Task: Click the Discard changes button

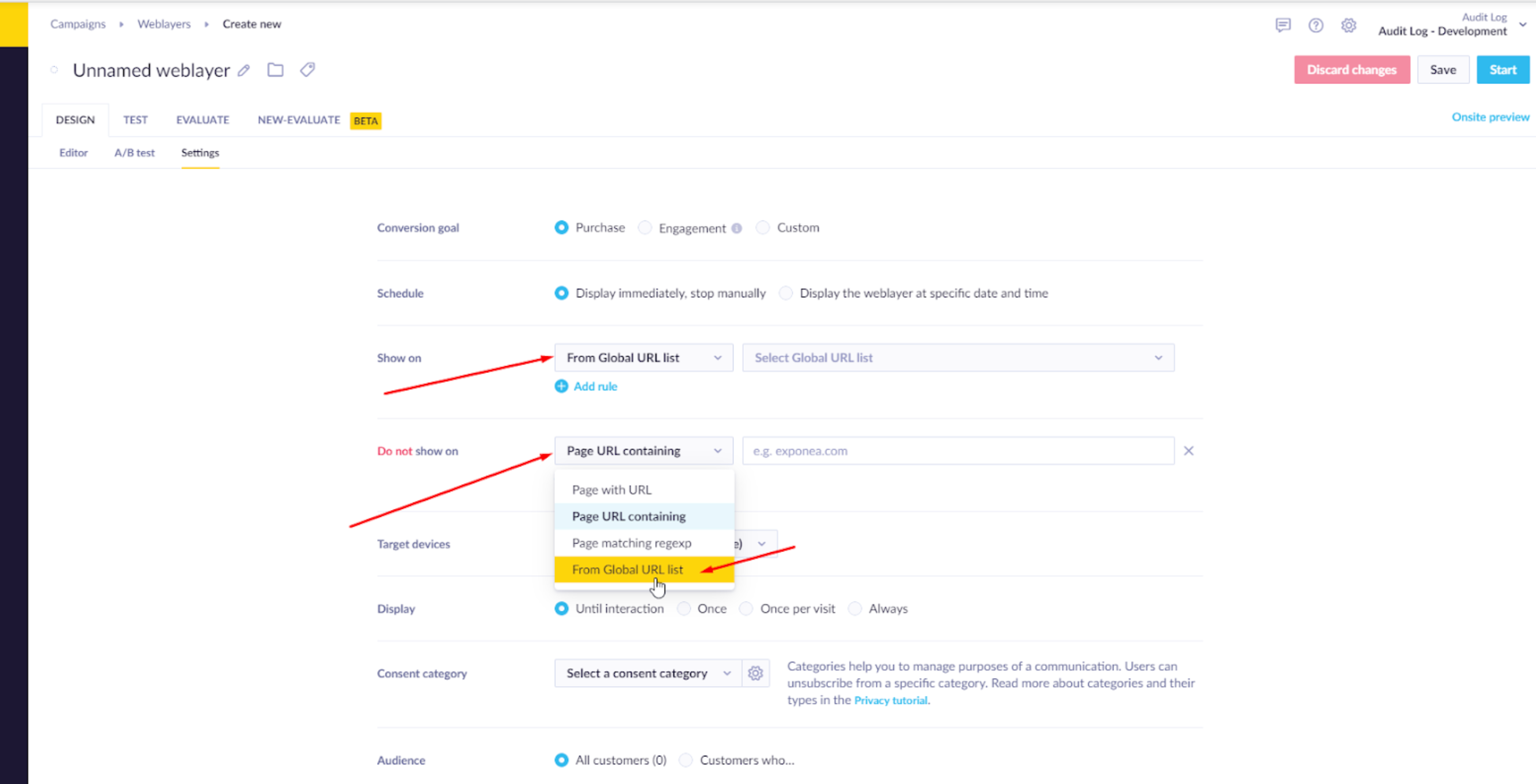Action: tap(1351, 70)
